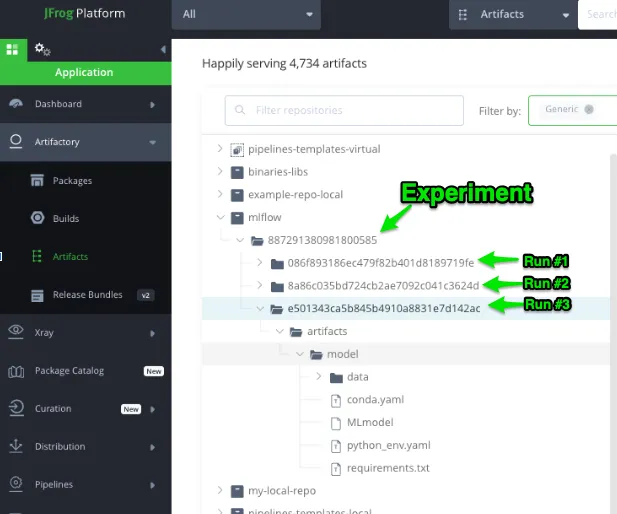This screenshot has width=617, height=514.
Task: Focus the Filter repositories input field
Action: click(x=344, y=111)
